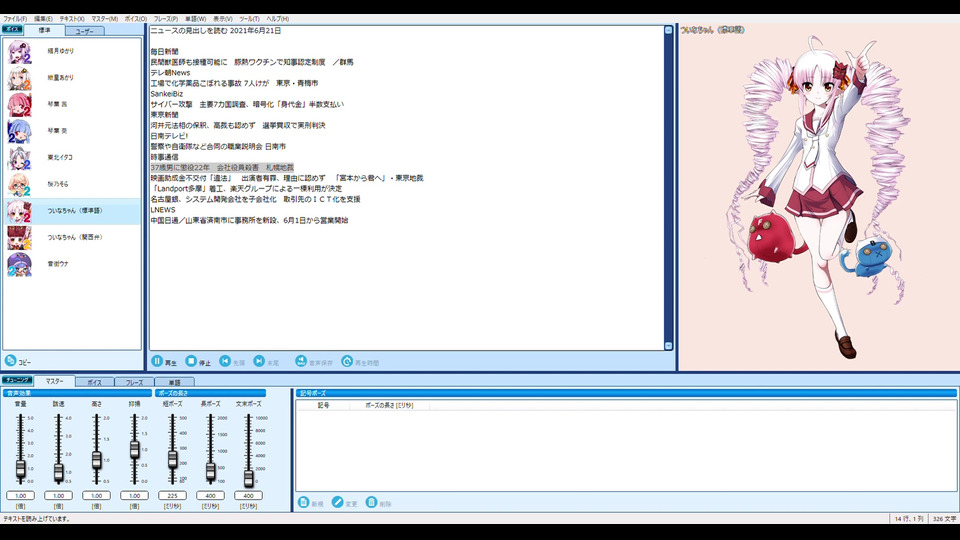Click the 短ポーズ value box showing 225
Viewport: 960px width, 540px height.
click(172, 495)
